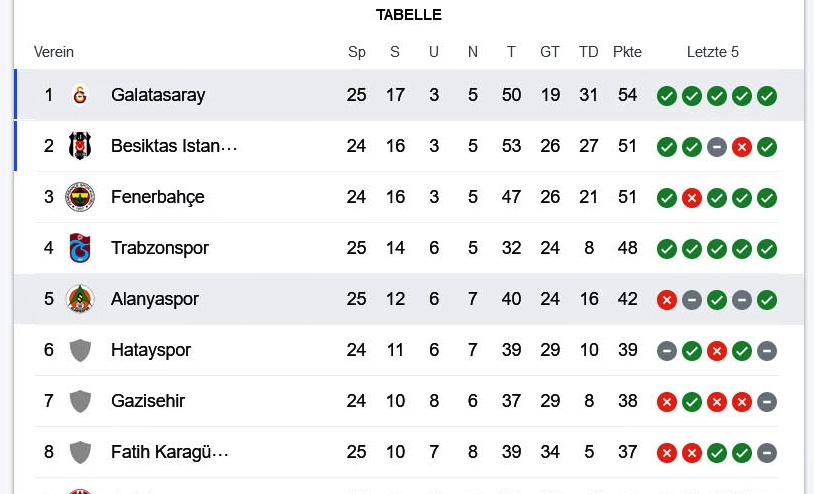
Task: Click the Letzte 5 column header
Action: [712, 52]
